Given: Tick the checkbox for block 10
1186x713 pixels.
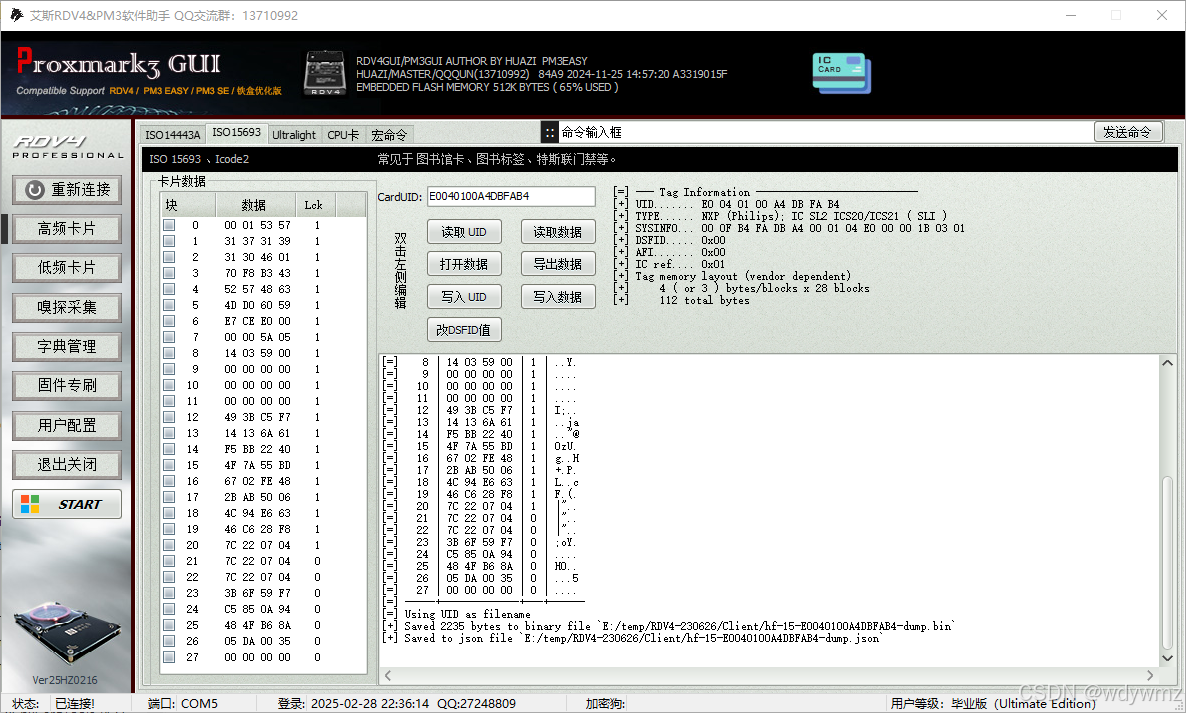Looking at the screenshot, I should (x=169, y=385).
